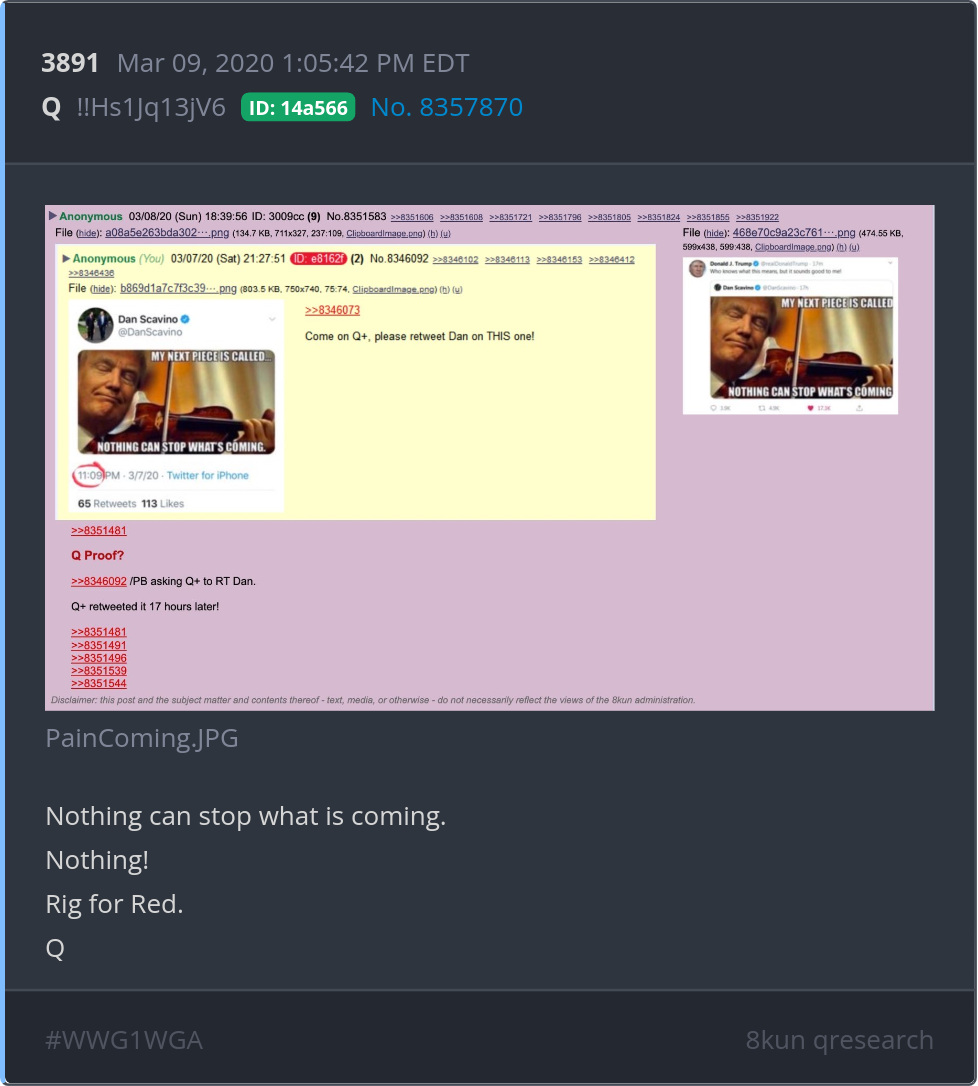
Task: Open Dan Scavino tweet dropdown chevron
Action: pos(272,319)
